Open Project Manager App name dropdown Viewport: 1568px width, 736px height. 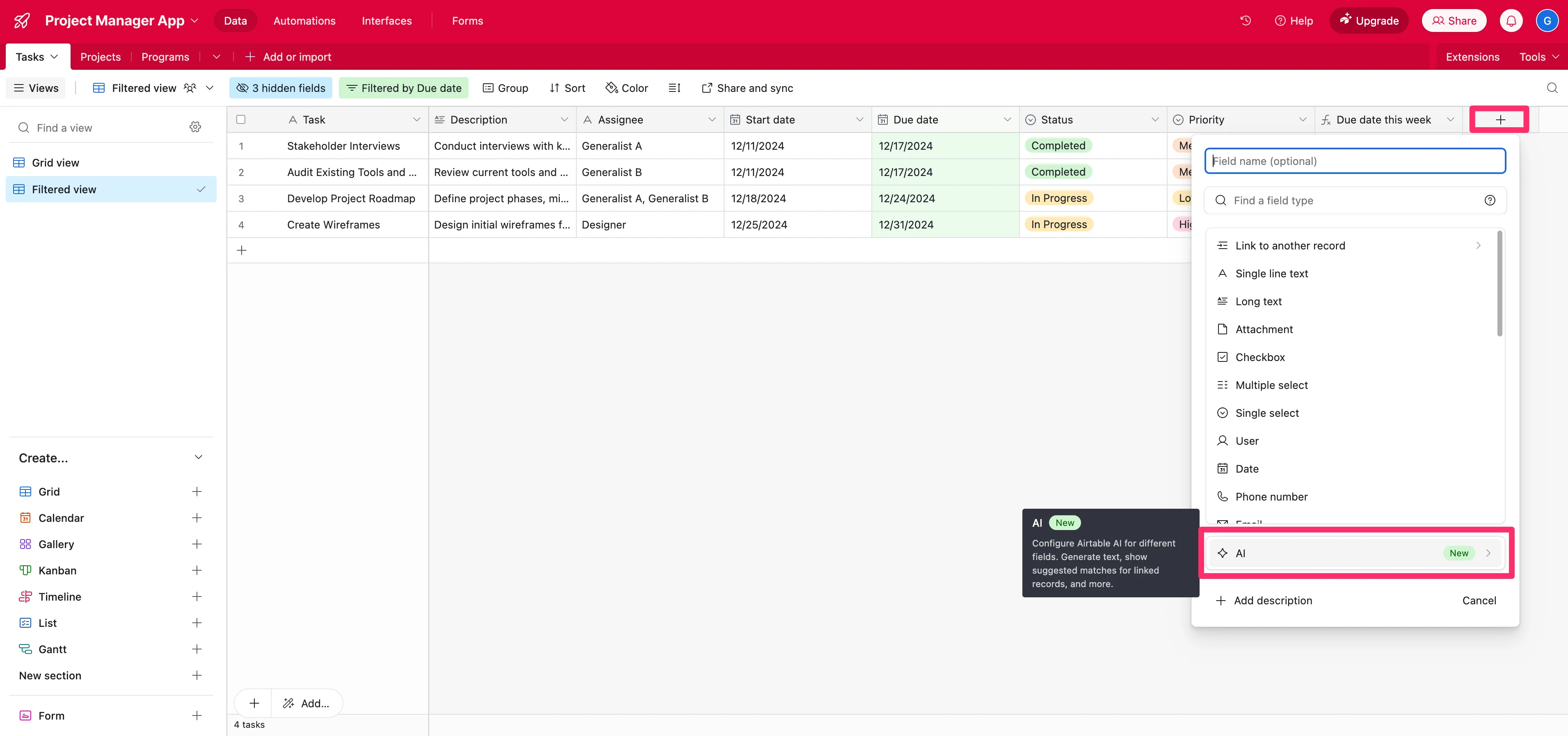[195, 21]
